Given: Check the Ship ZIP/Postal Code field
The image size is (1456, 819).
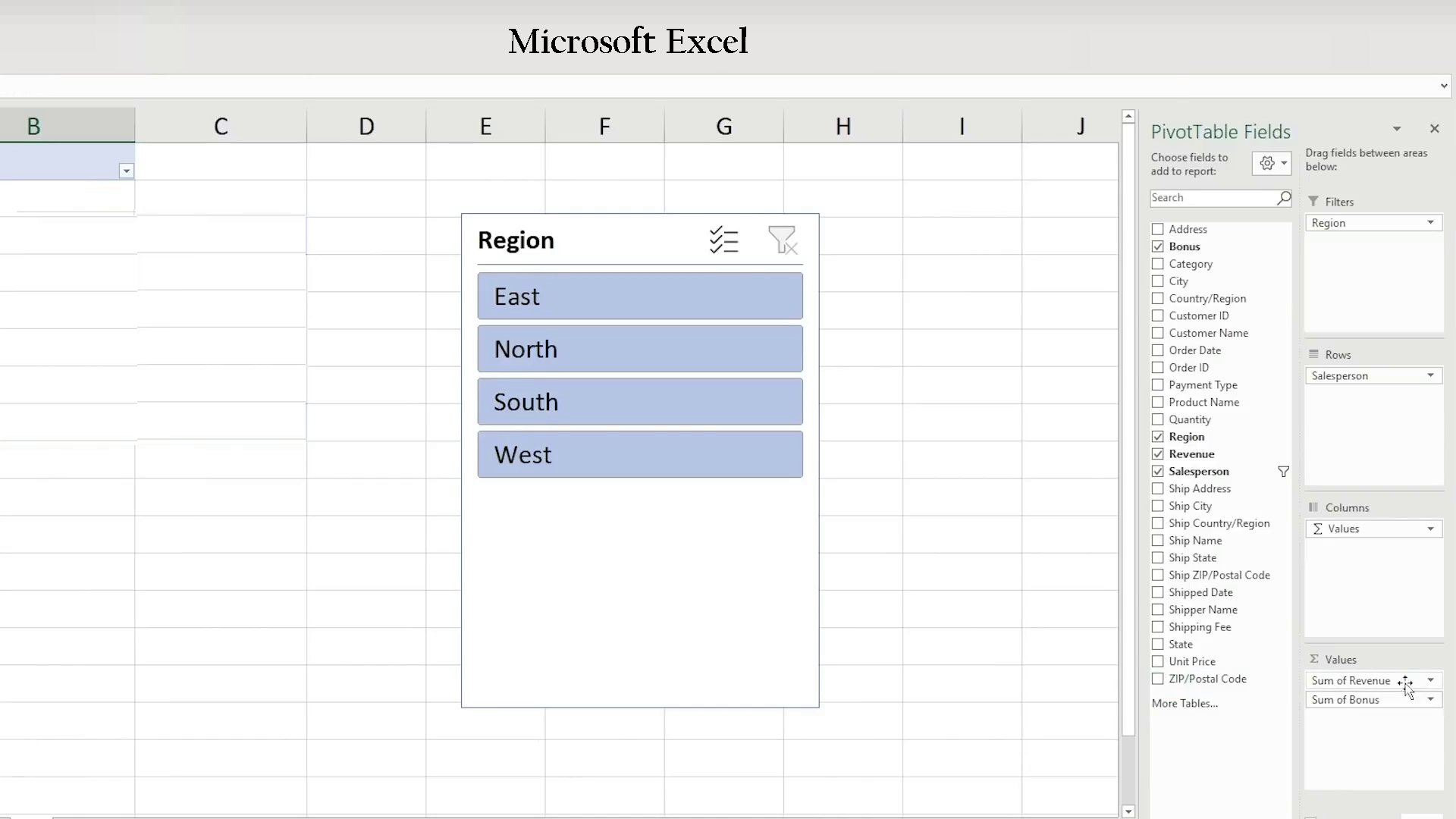Looking at the screenshot, I should [x=1157, y=576].
